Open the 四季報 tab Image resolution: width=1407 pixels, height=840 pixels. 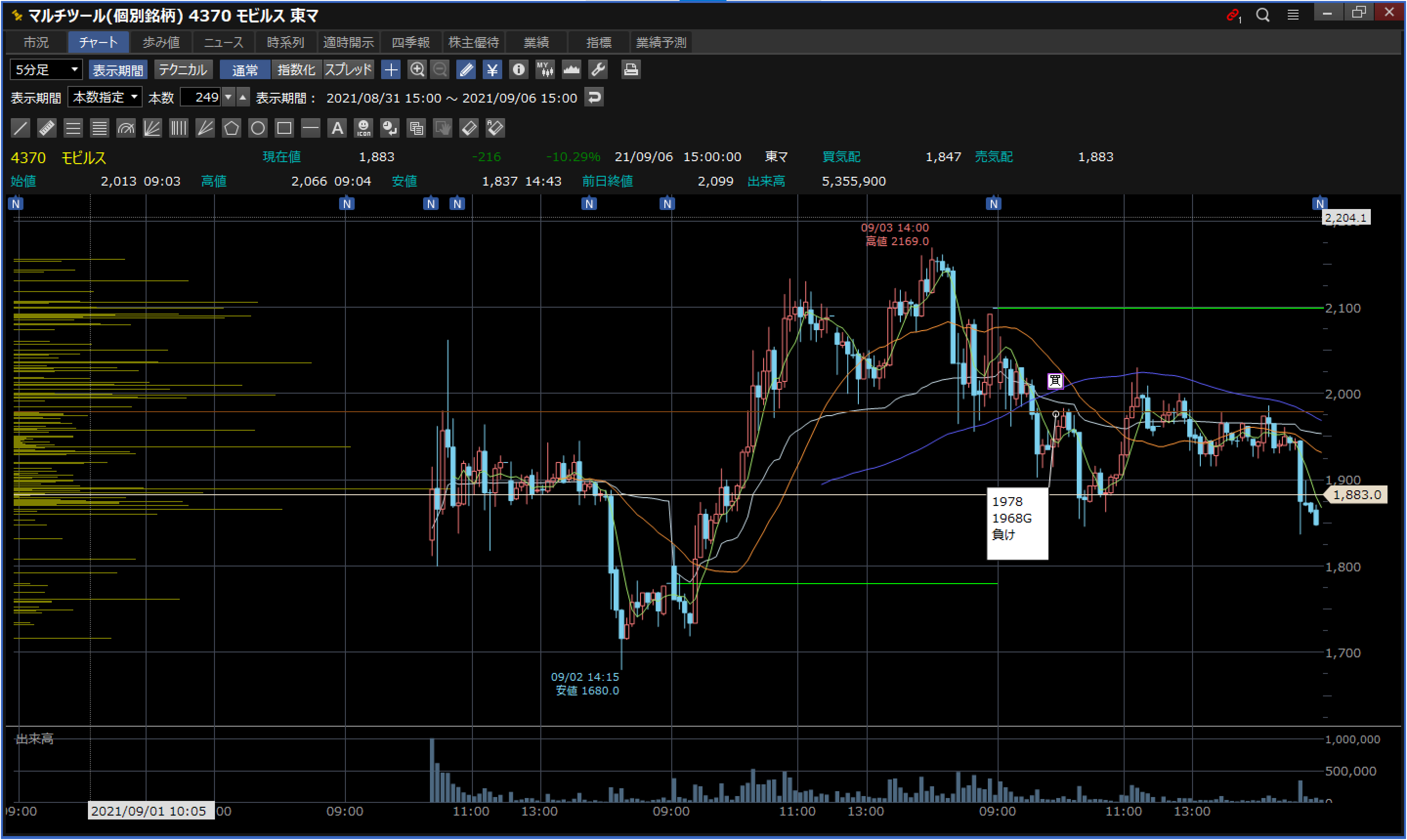410,42
